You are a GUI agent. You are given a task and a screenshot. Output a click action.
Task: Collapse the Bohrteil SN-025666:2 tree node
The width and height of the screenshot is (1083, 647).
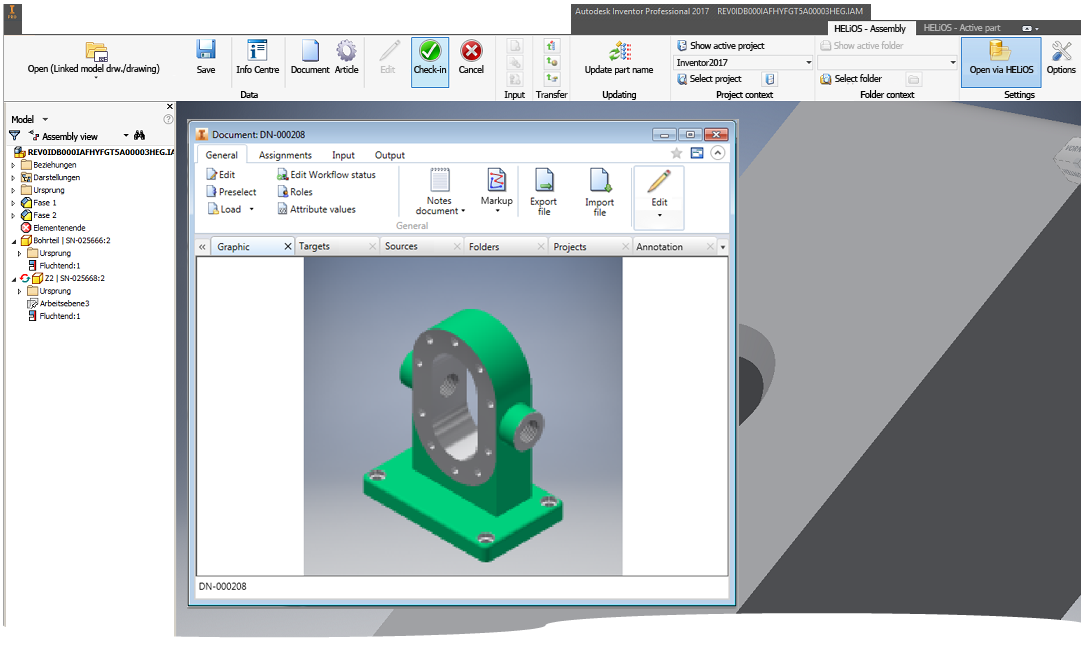pos(14,241)
